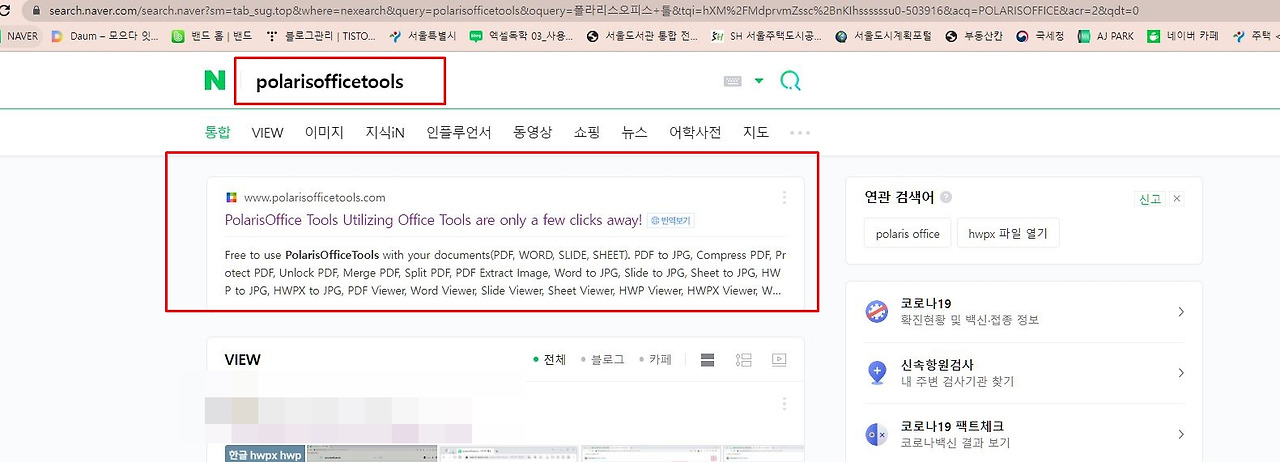
Task: Open the 서울도서관 통합 bookmark
Action: [641, 36]
